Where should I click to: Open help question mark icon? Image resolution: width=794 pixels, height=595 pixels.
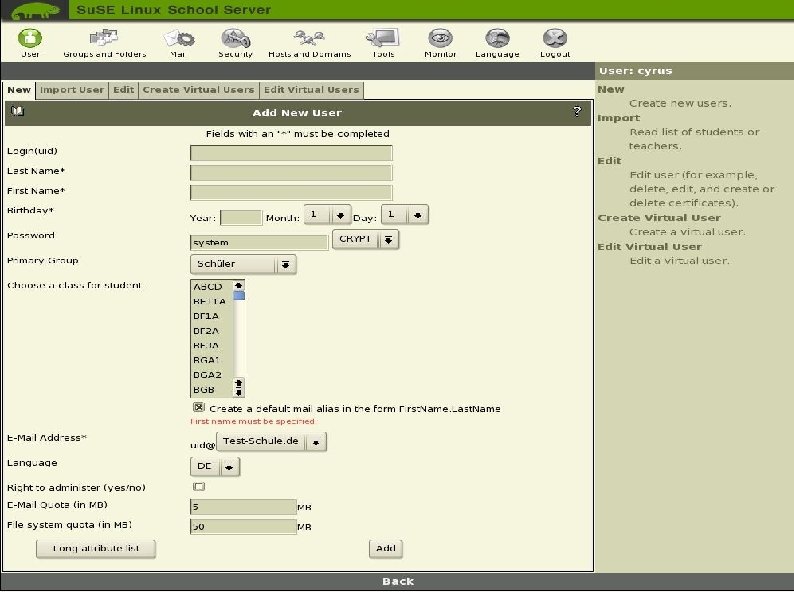(x=577, y=111)
